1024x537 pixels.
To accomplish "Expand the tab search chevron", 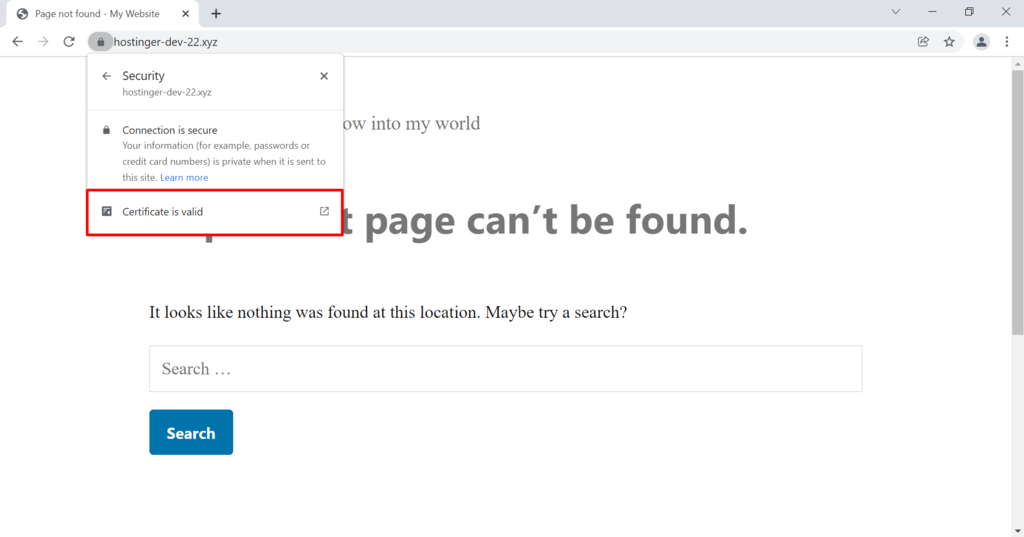I will click(896, 12).
